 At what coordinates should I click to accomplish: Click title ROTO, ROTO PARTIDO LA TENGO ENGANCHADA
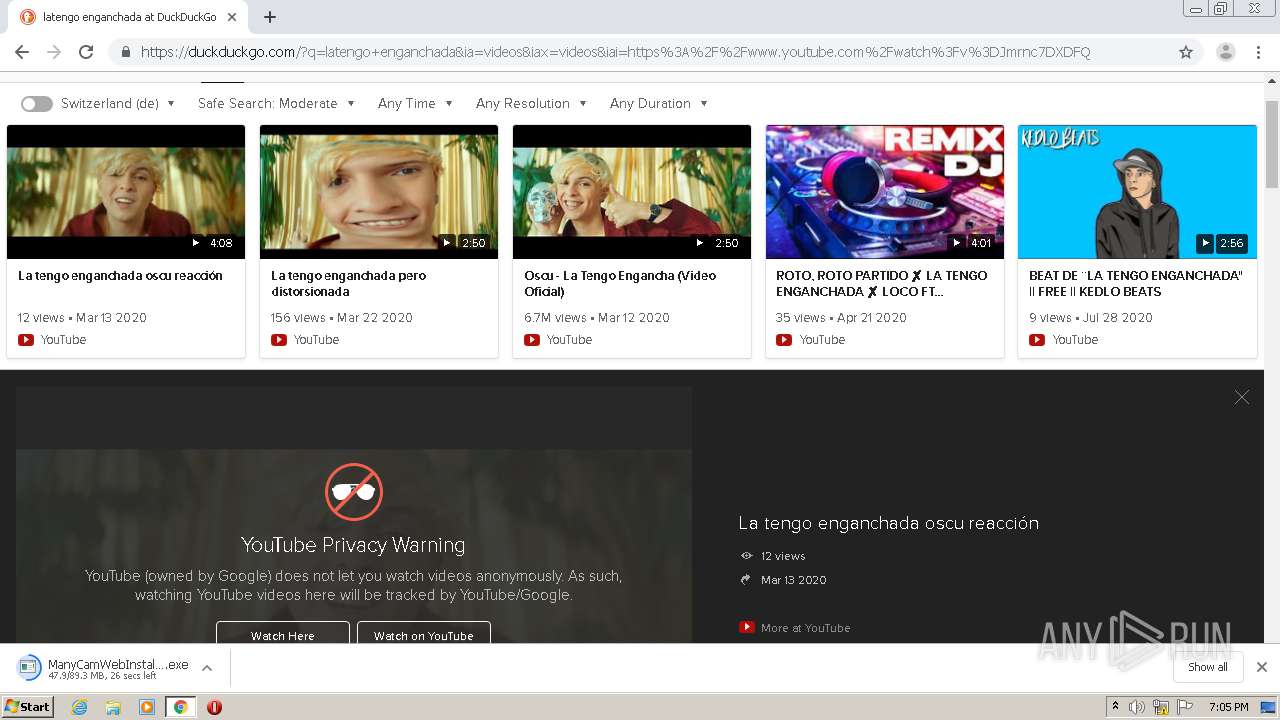coord(882,284)
